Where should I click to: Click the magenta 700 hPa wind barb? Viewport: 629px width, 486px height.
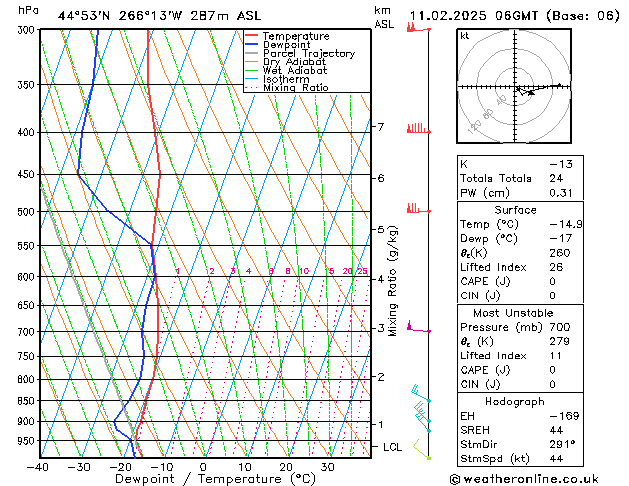tap(418, 327)
